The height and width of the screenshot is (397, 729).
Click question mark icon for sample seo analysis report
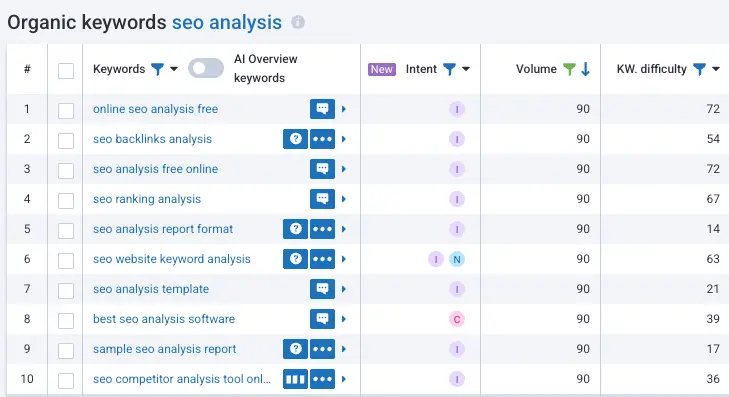pos(295,349)
